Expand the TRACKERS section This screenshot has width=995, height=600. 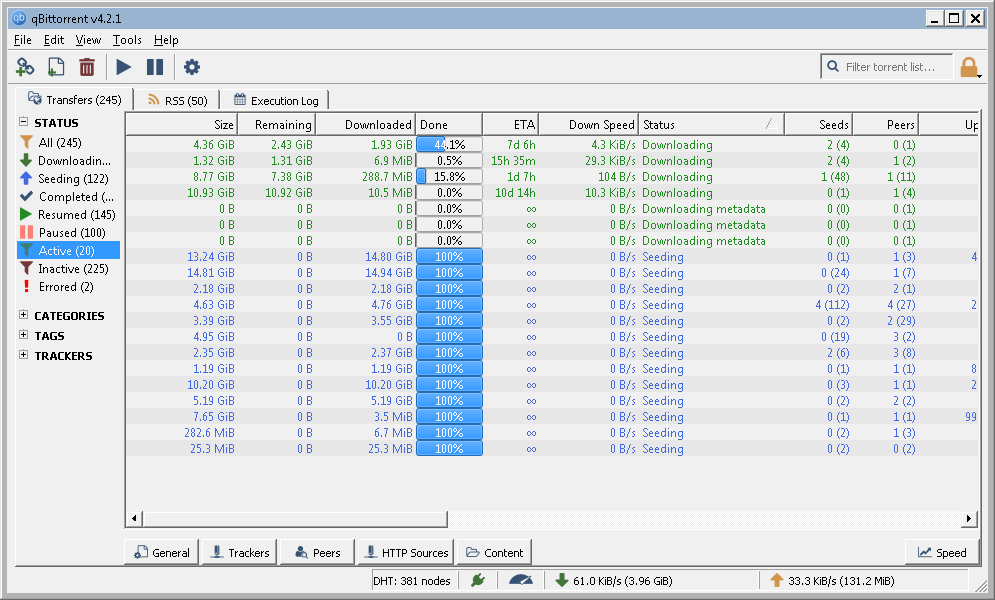coord(23,355)
